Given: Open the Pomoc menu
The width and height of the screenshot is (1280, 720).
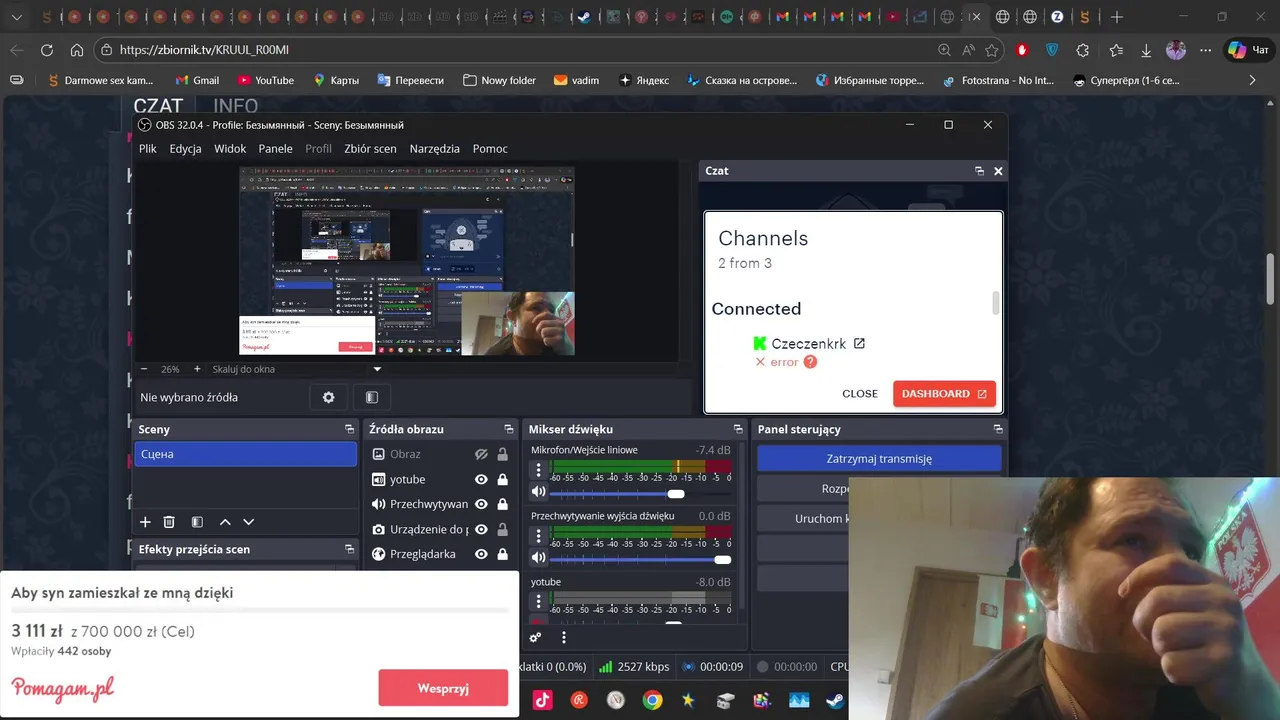Looking at the screenshot, I should [490, 148].
